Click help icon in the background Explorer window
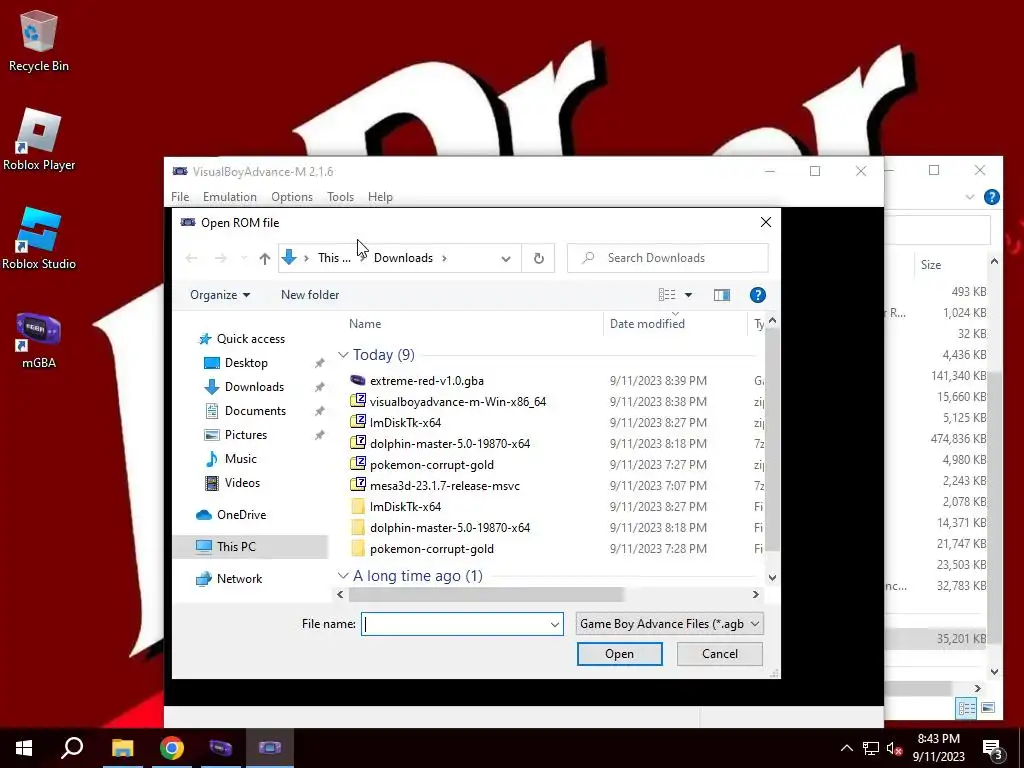This screenshot has height=768, width=1024. [991, 197]
